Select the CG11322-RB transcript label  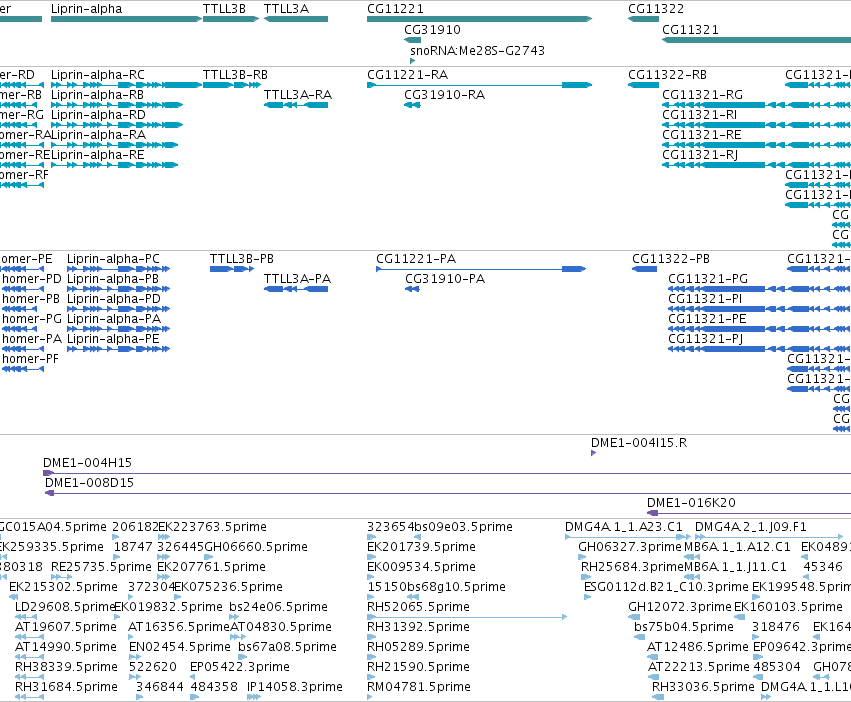667,75
